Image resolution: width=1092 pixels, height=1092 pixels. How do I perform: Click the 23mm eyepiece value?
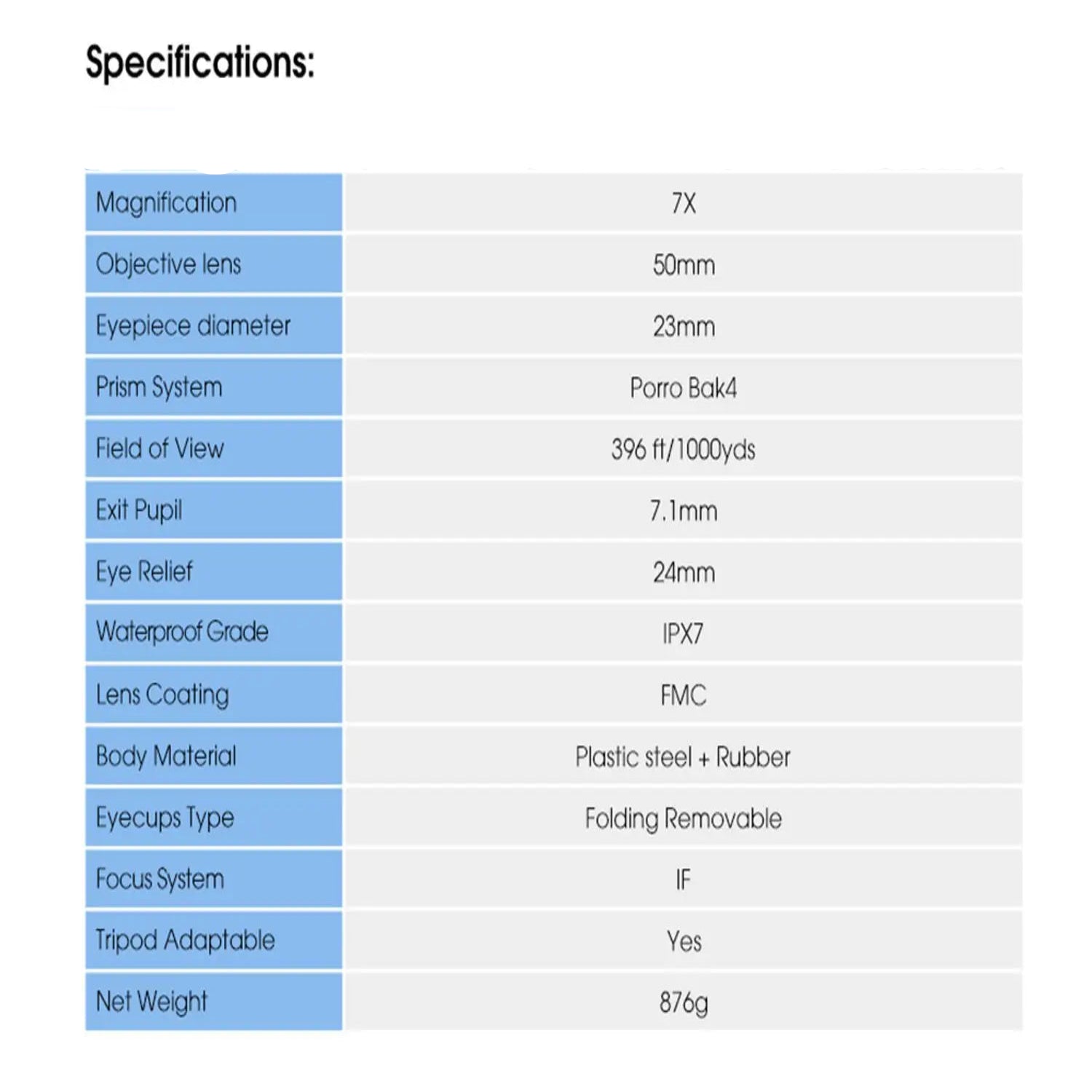(x=684, y=327)
